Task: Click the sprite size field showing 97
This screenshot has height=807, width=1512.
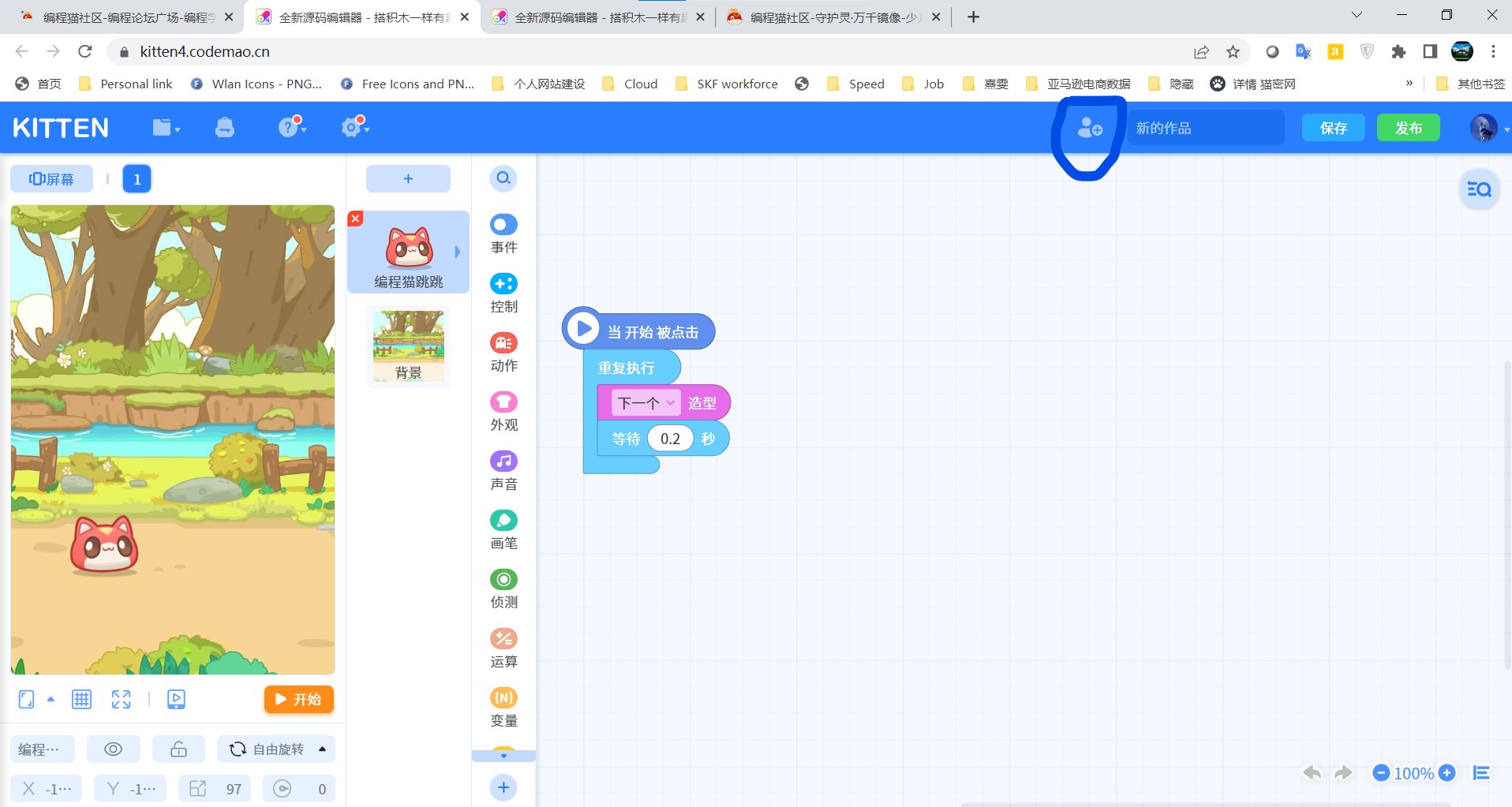Action: click(x=215, y=789)
